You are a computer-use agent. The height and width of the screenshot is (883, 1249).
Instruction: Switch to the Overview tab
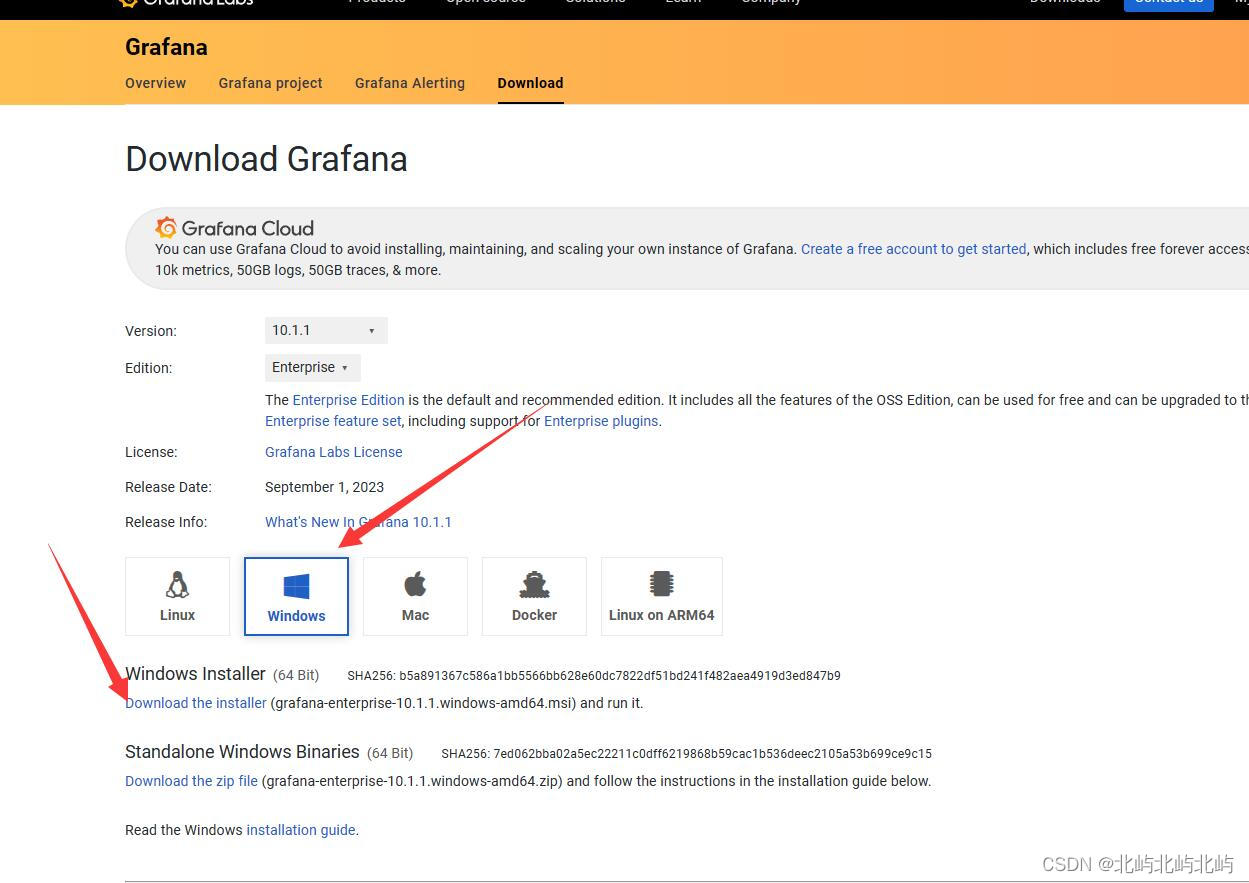(155, 83)
